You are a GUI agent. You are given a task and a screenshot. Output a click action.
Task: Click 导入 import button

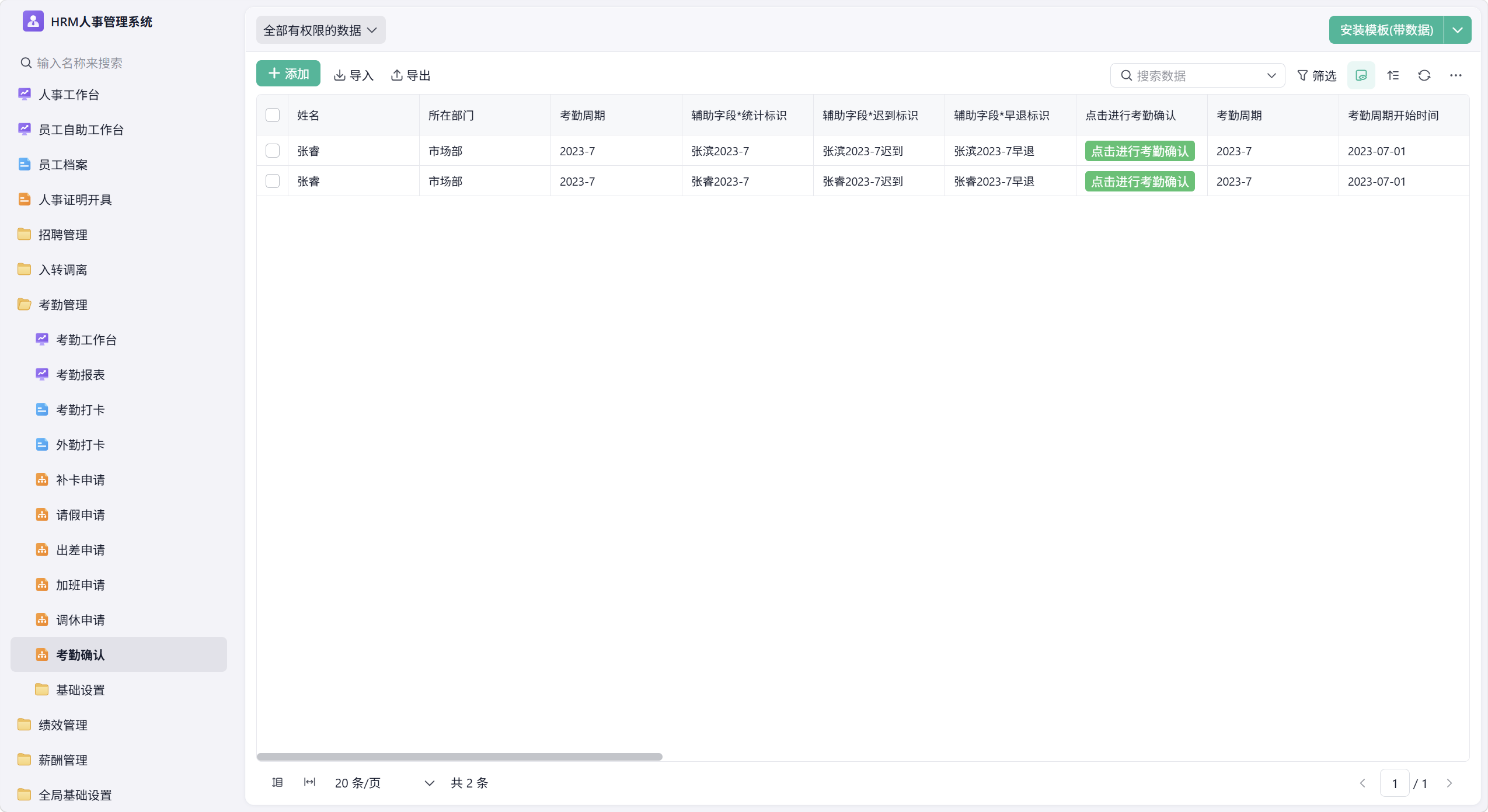tap(354, 75)
